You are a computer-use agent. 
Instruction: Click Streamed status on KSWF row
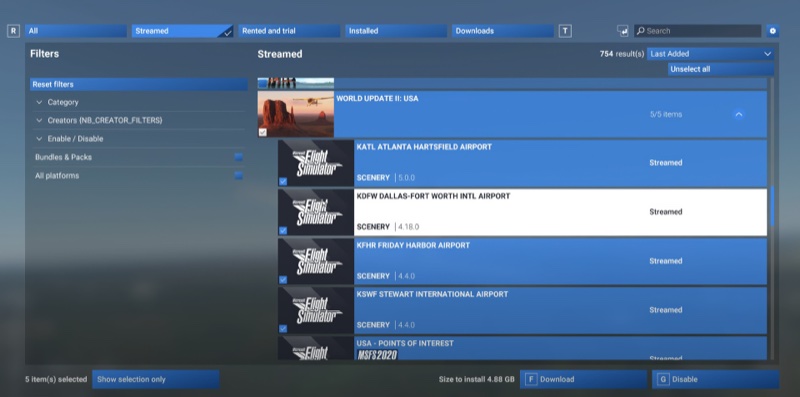coord(666,310)
